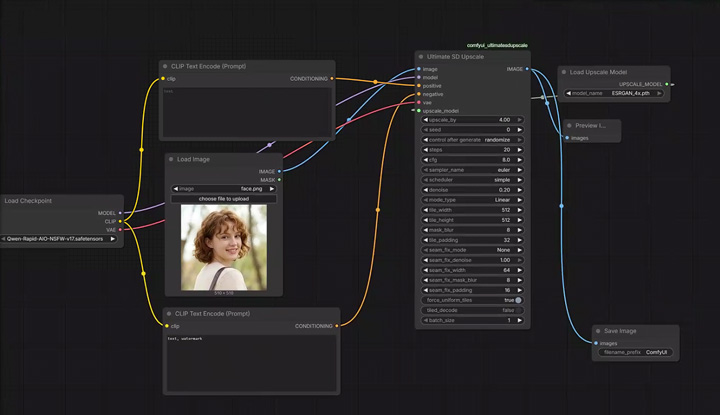
Task: Click the positive input socket on Ultimate SD Upscale
Action: (419, 86)
